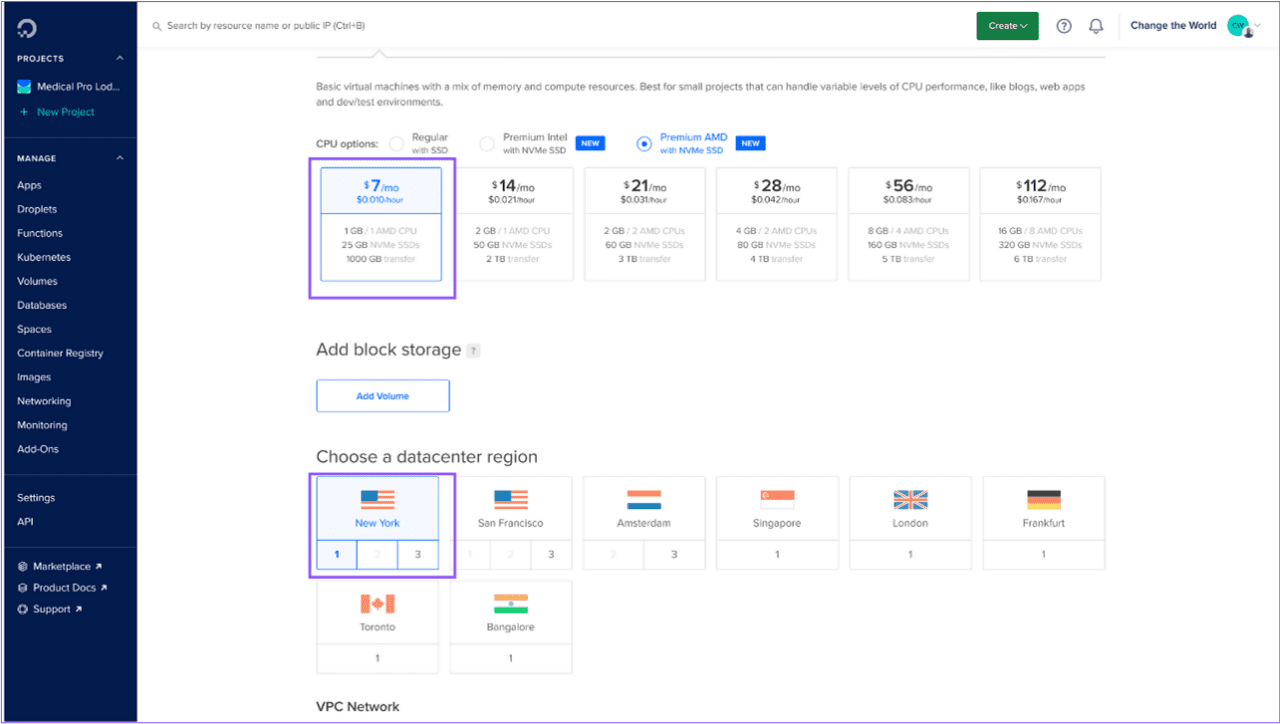Go to Kubernetes in the sidebar

(44, 257)
